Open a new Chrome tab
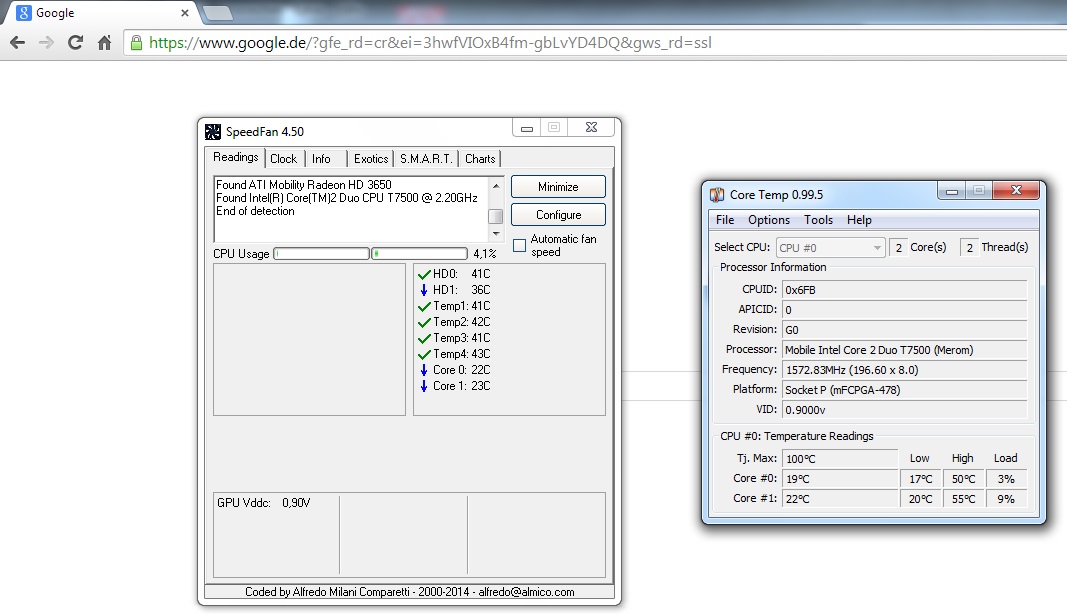 [x=218, y=13]
